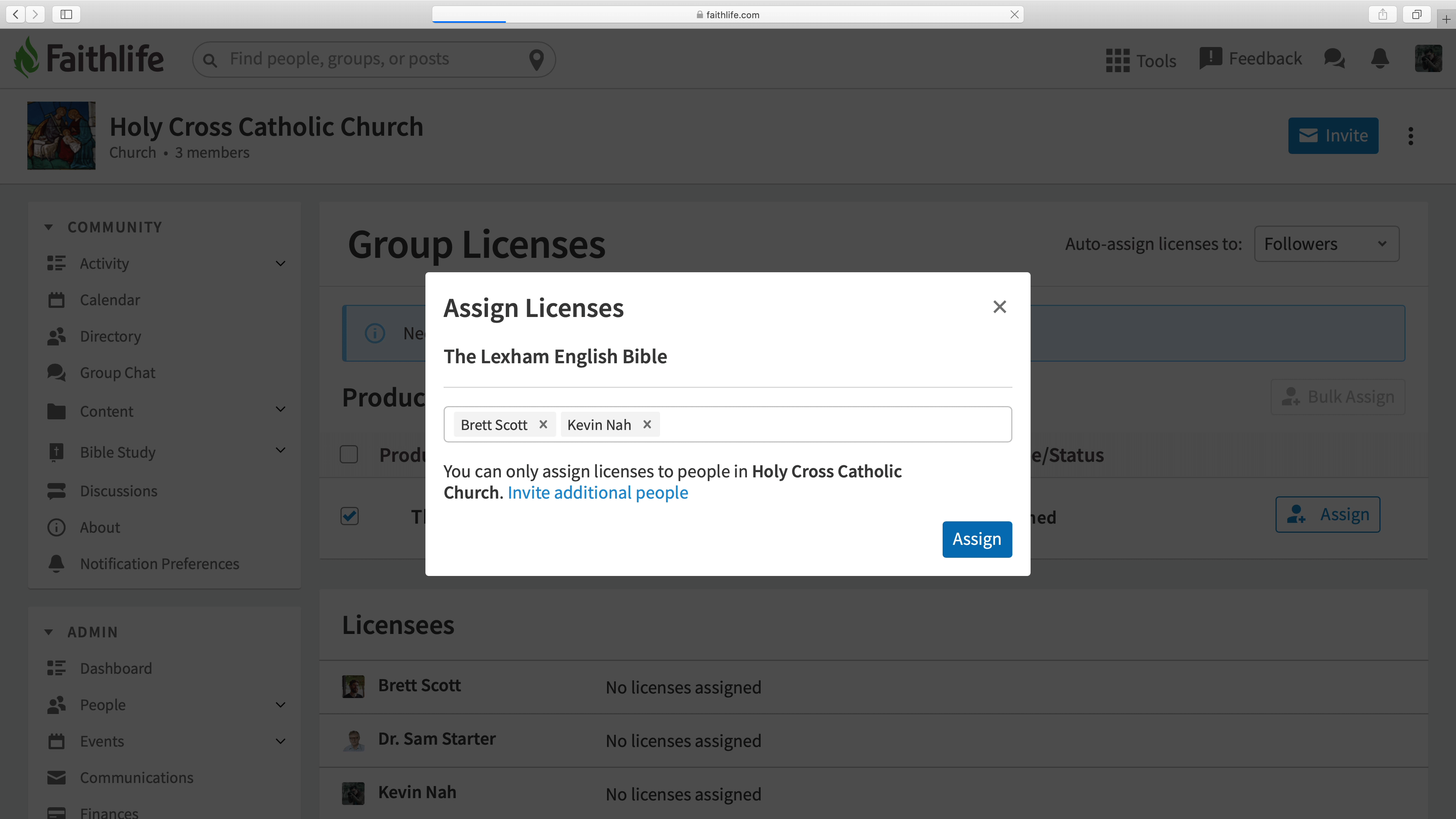Viewport: 1456px width, 819px height.
Task: Collapse the ADMIN section
Action: pyautogui.click(x=48, y=632)
